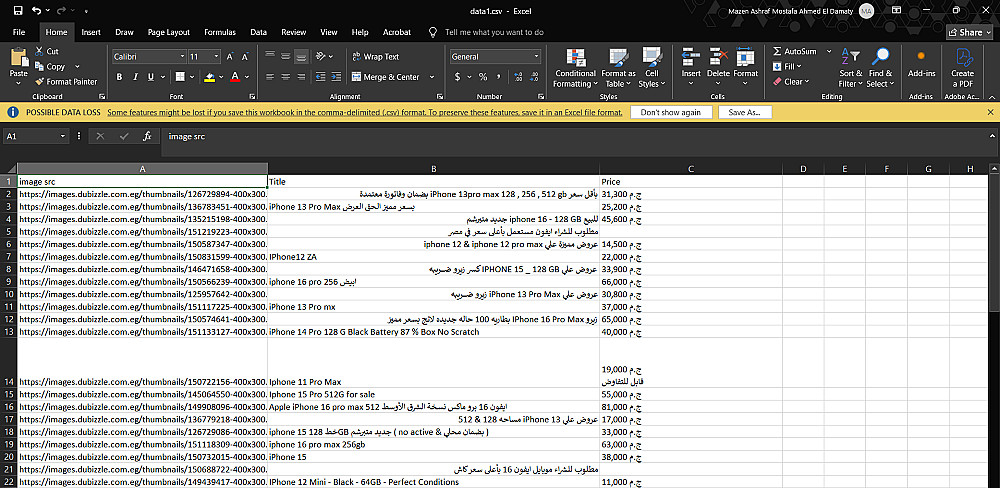Viewport: 1000px width, 488px height.
Task: Toggle underline formatting
Action: click(152, 76)
